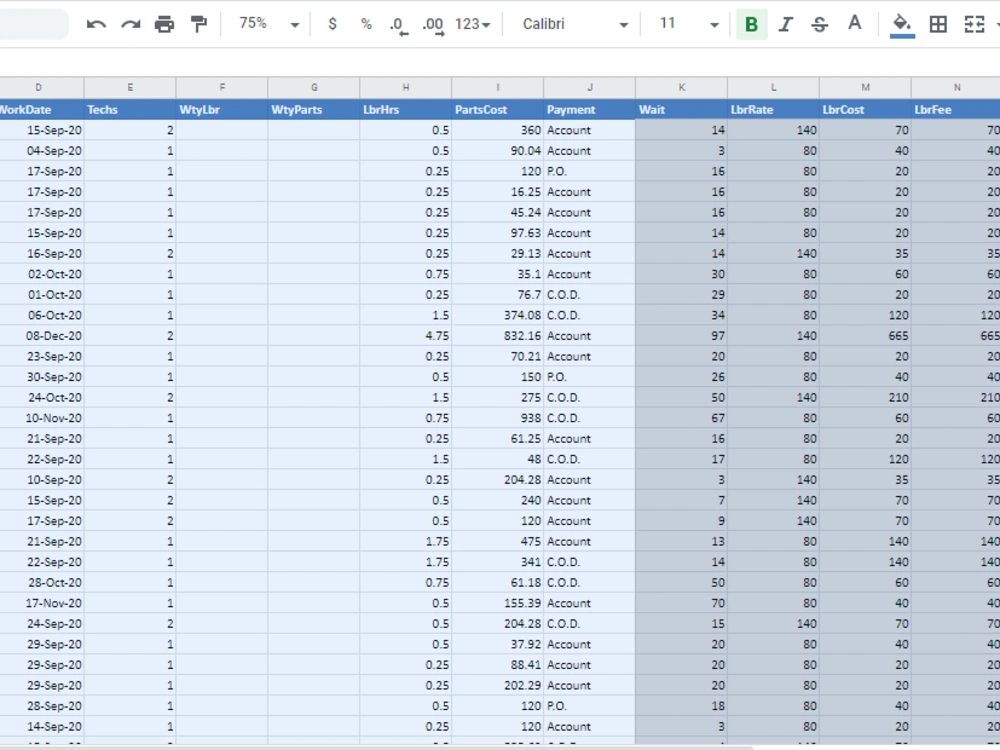The height and width of the screenshot is (750, 1000).
Task: Select PartsCost cell 374.08
Action: (x=497, y=315)
